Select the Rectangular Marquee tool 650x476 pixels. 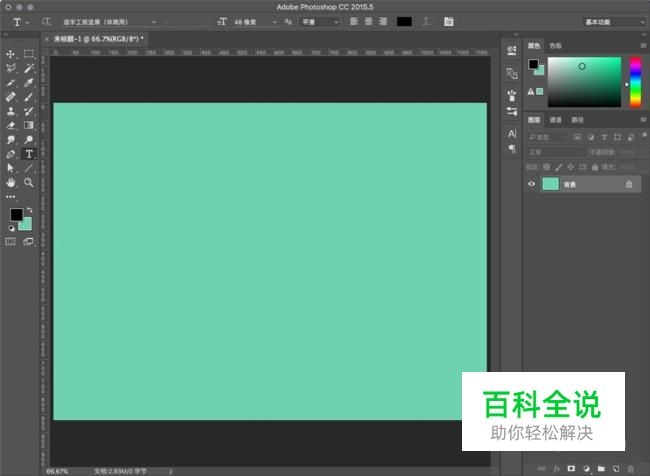click(x=29, y=54)
